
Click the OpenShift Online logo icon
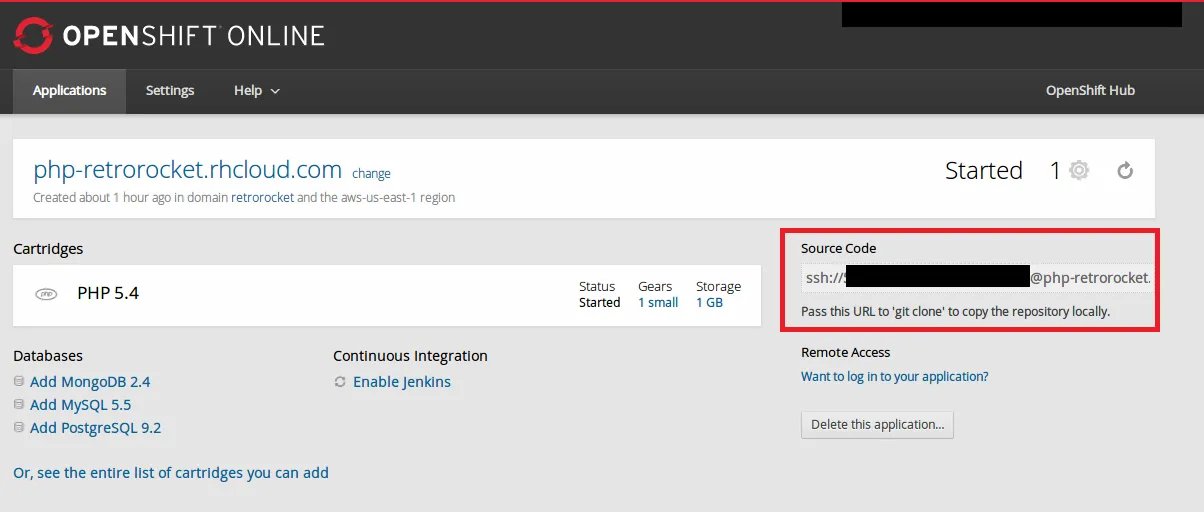pyautogui.click(x=32, y=36)
